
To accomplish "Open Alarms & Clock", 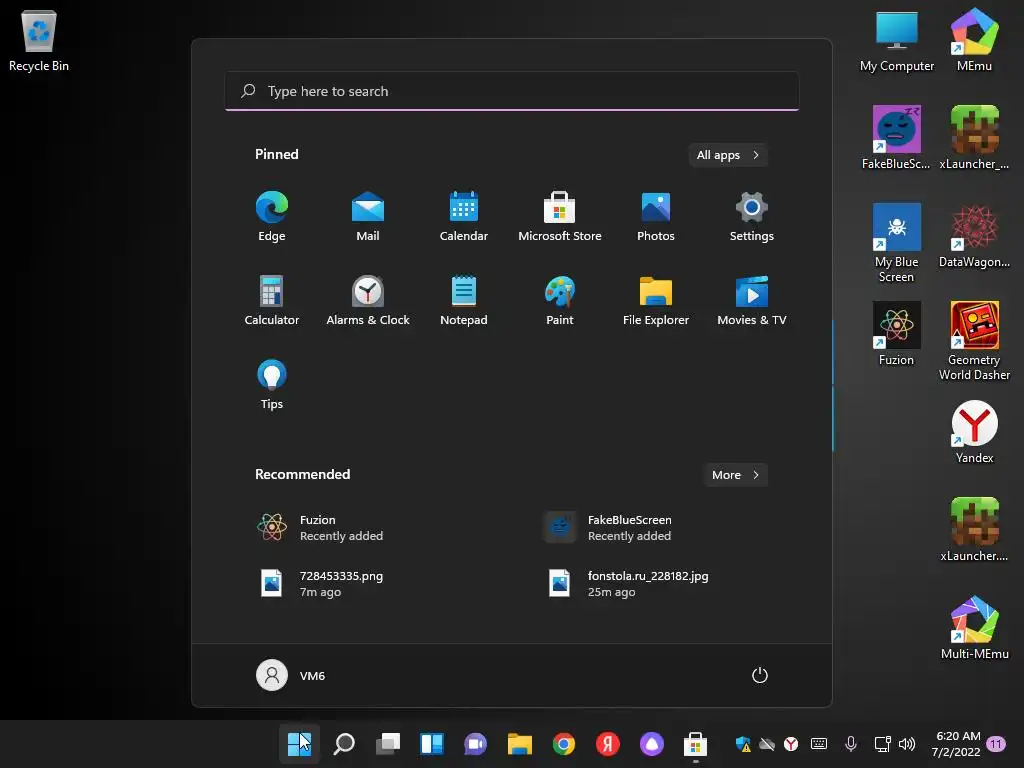I will point(368,300).
